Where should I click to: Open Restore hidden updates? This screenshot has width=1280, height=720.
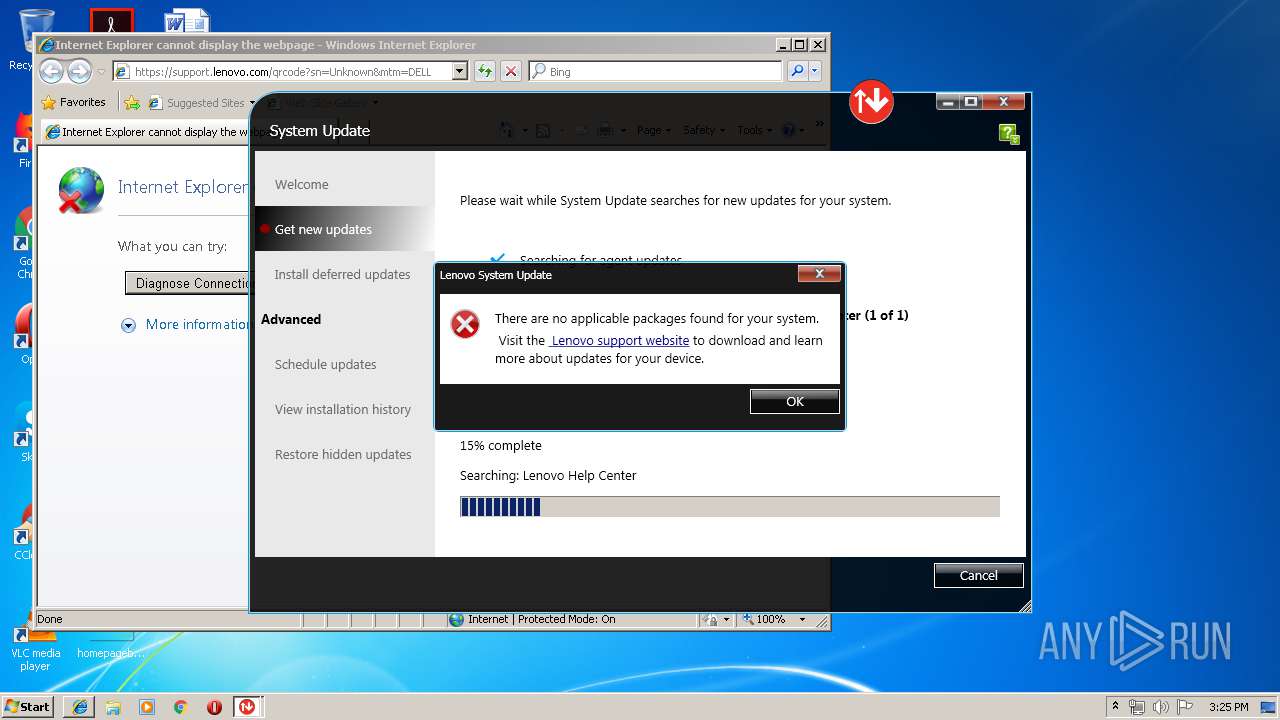click(x=343, y=454)
